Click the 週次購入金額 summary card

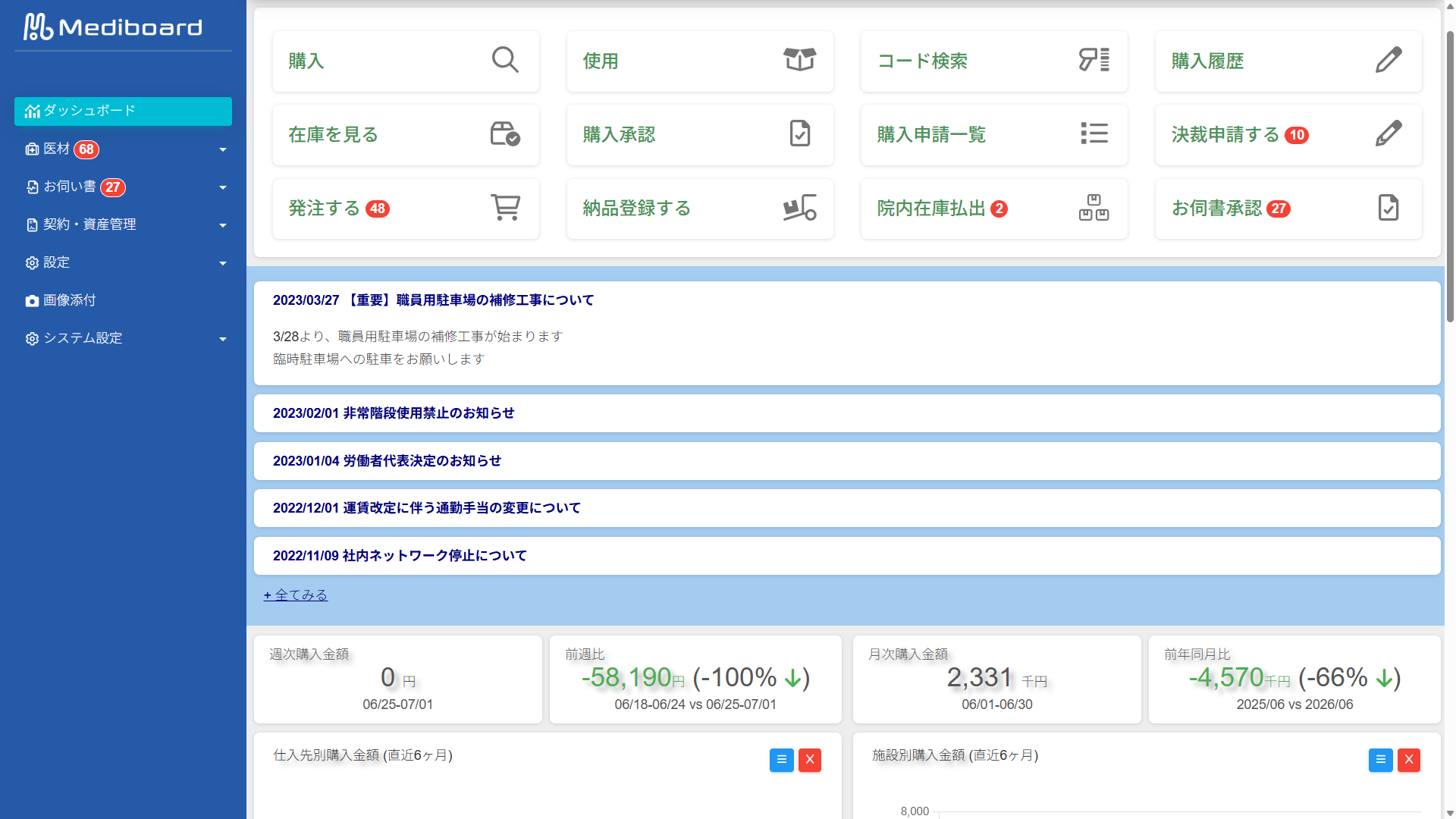pyautogui.click(x=398, y=679)
